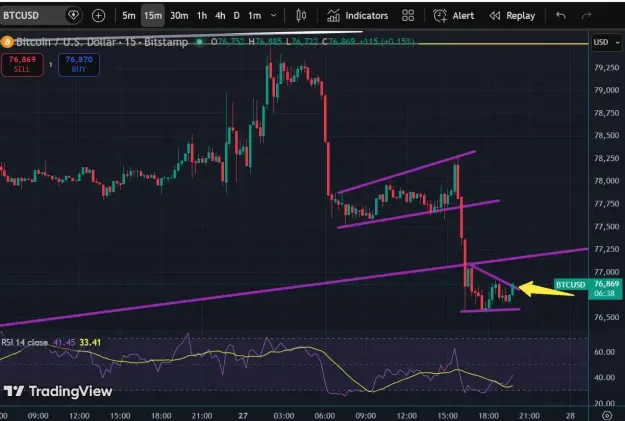625x421 pixels.
Task: Undo the last chart action
Action: [x=561, y=16]
